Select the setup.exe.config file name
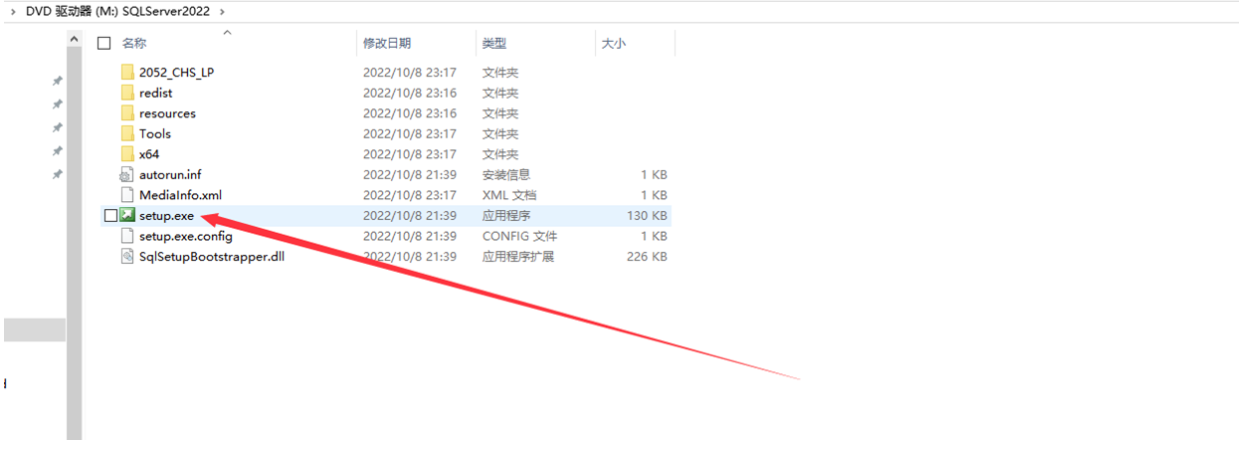1239x453 pixels. [185, 236]
